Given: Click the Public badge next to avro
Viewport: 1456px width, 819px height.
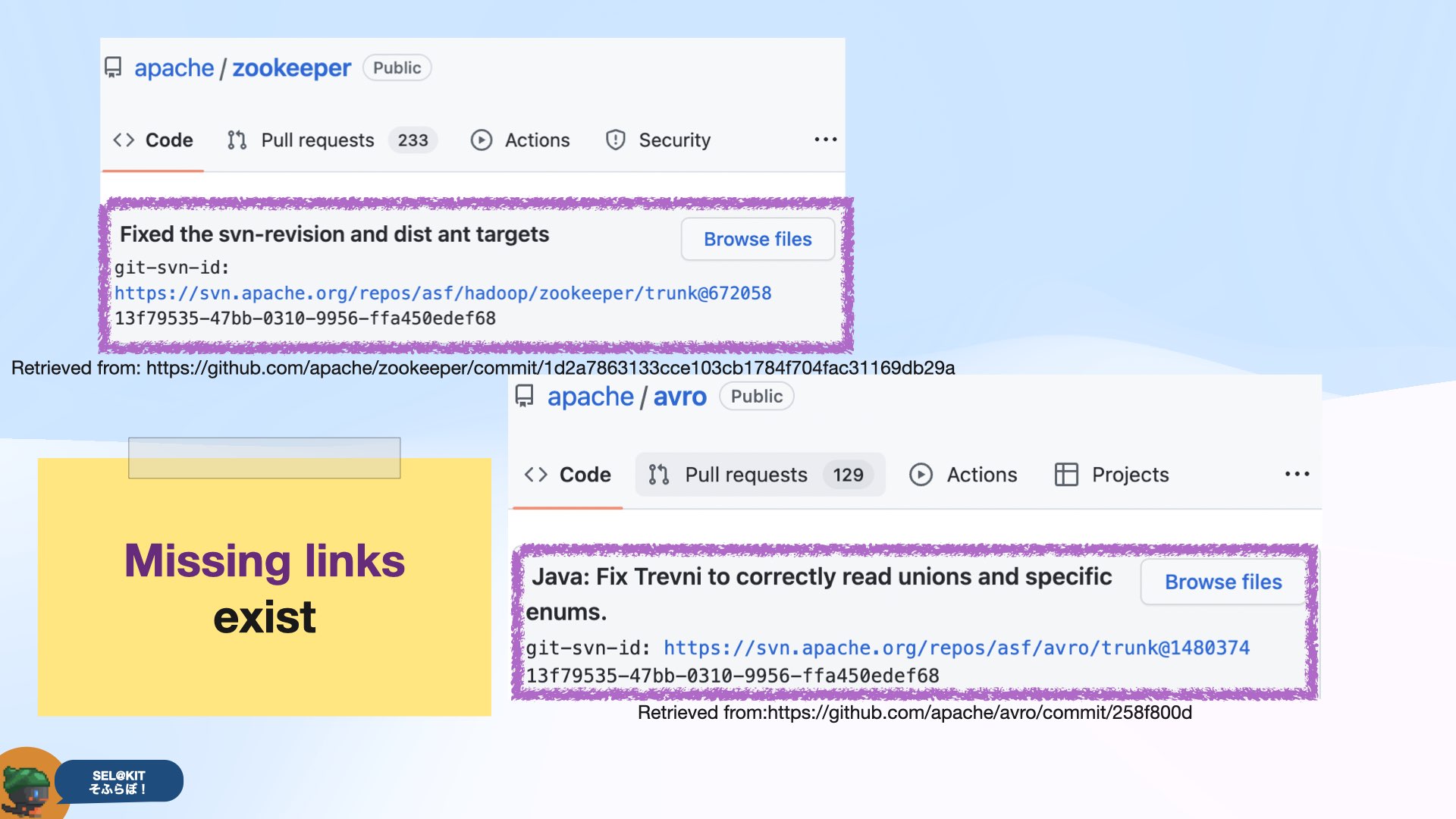Looking at the screenshot, I should (756, 396).
